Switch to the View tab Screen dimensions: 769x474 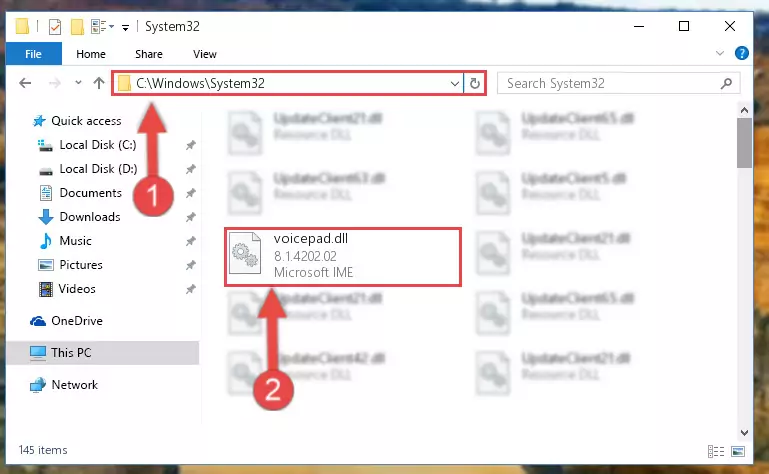205,54
